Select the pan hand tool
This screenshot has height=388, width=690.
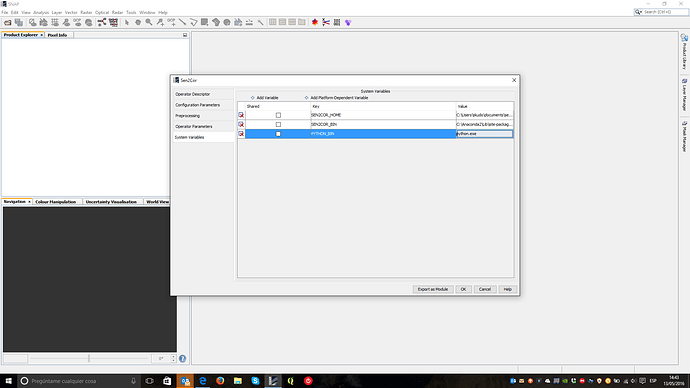pos(138,22)
